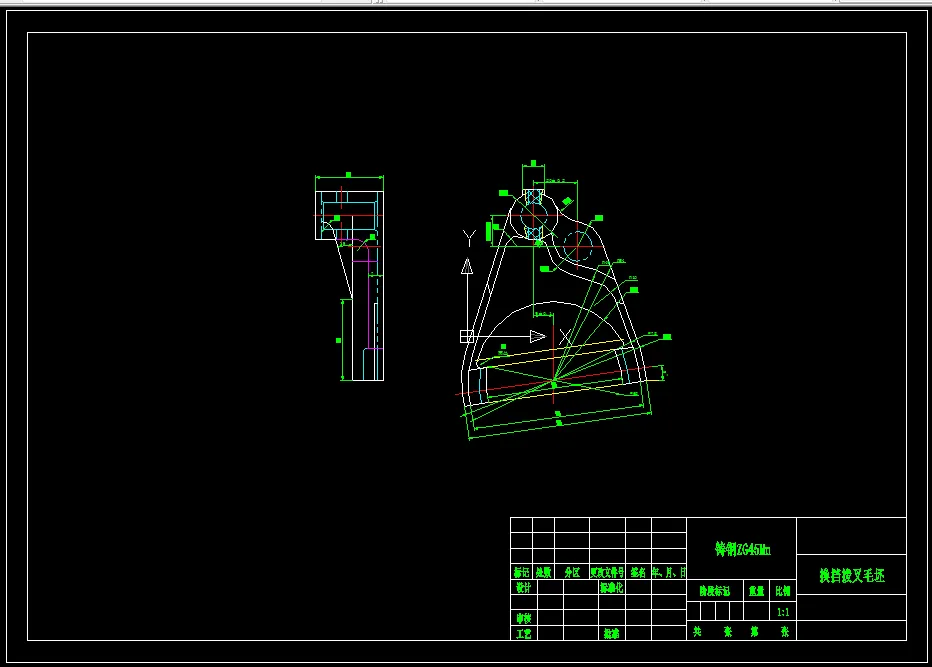
Task: Select the dashed circle in fork view
Action: (577, 245)
